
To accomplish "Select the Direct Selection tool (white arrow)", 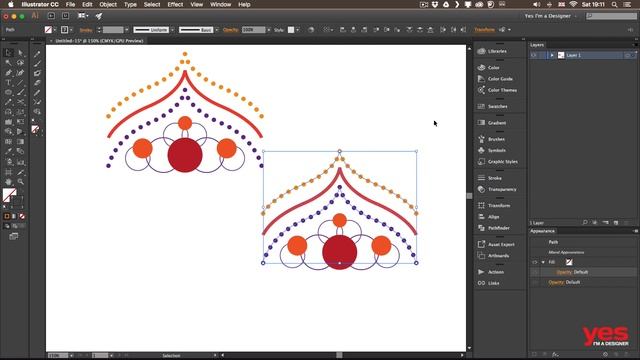I will coord(20,53).
